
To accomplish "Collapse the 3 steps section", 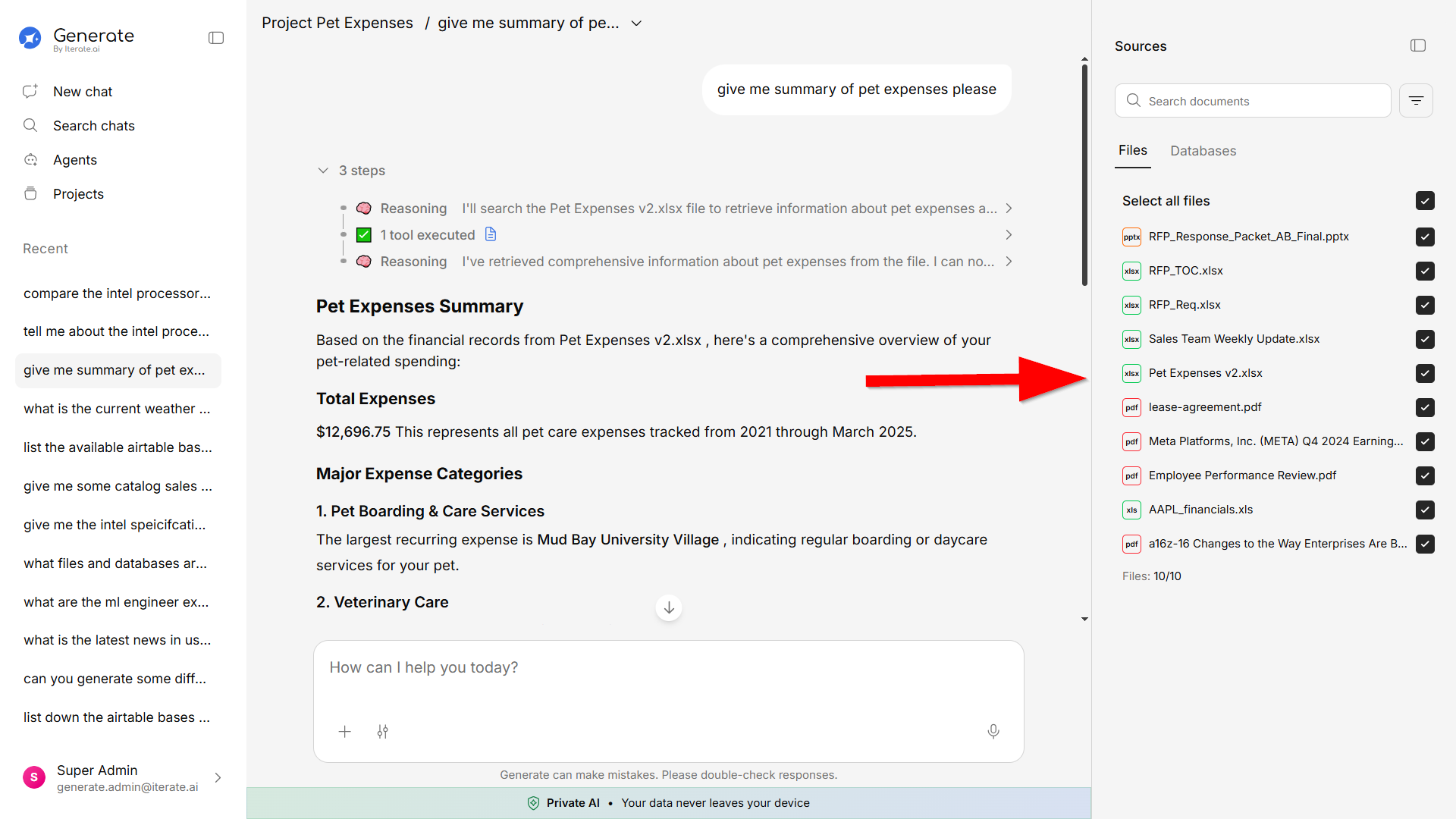I will [323, 171].
